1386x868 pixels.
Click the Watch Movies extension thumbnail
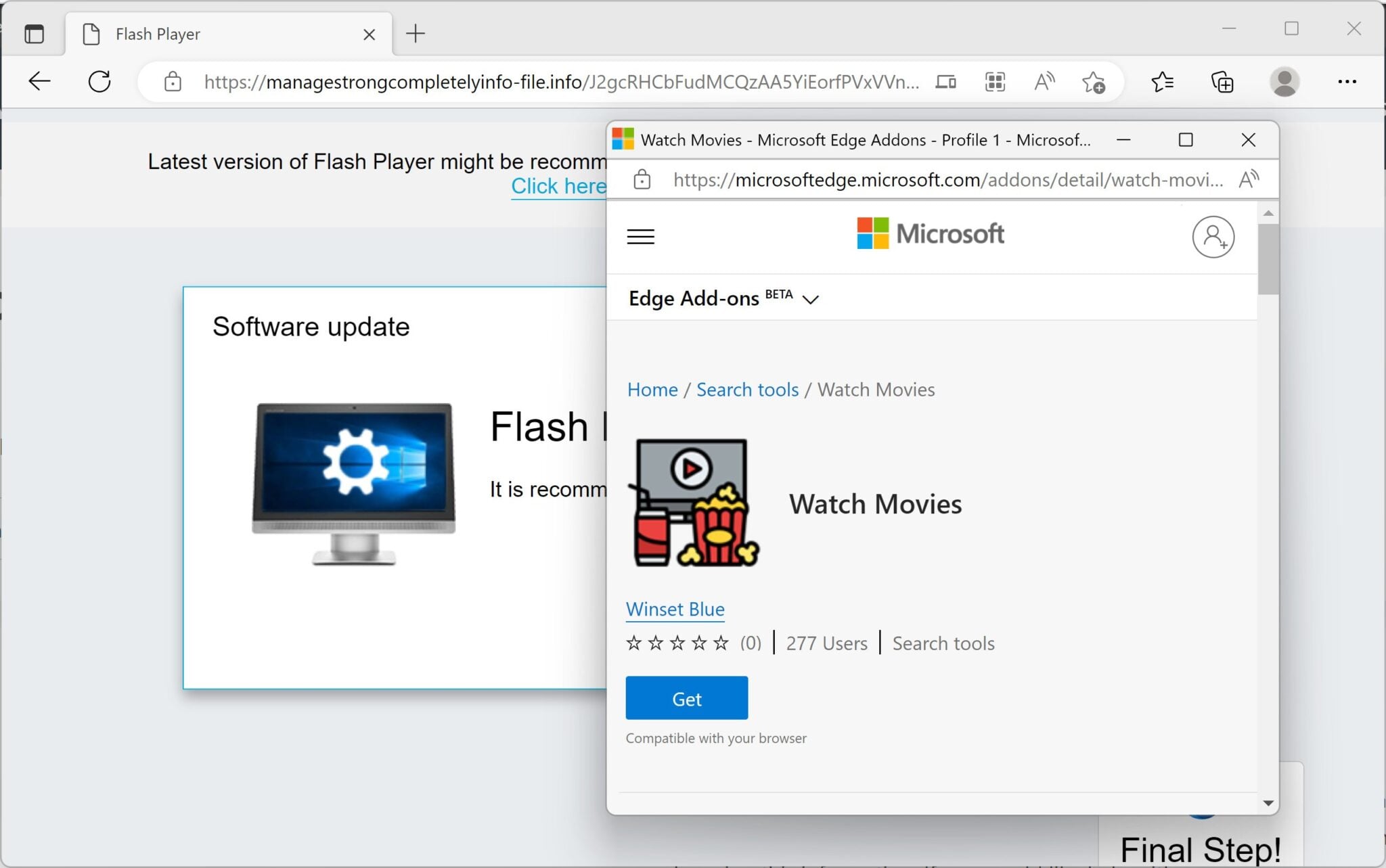point(692,503)
